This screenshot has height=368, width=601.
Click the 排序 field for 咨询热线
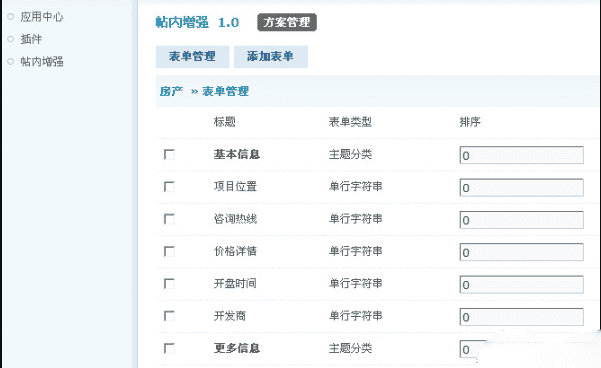click(522, 220)
